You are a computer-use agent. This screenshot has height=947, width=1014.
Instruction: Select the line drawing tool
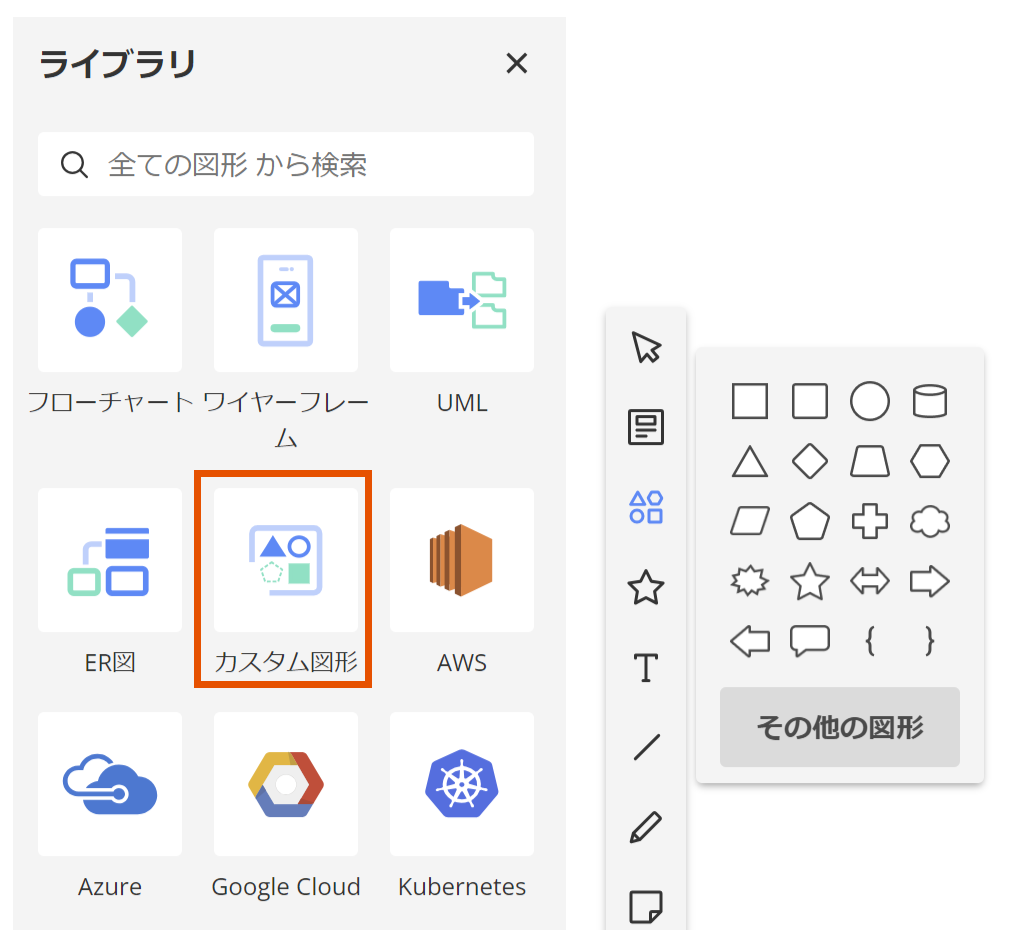646,747
